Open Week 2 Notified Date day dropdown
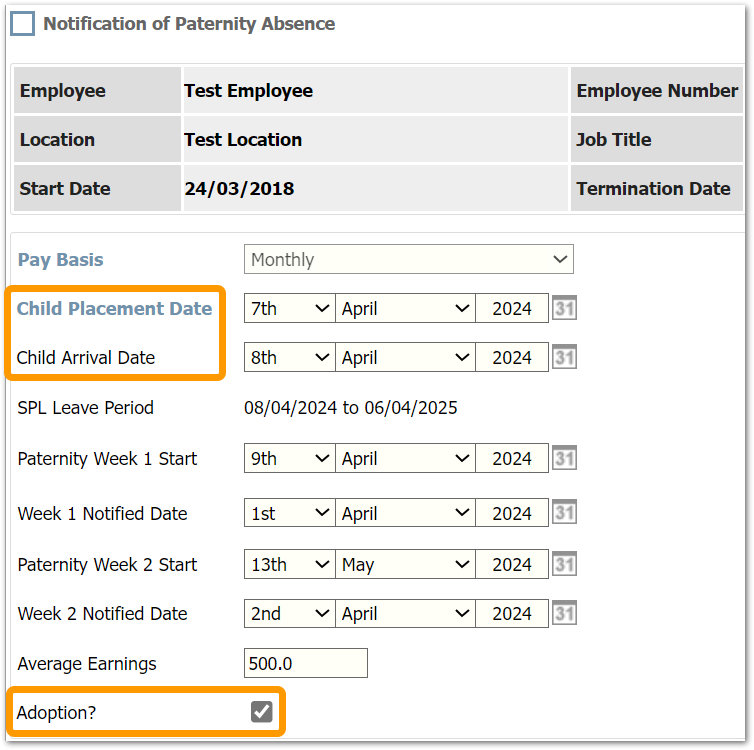Viewport: 754px width, 750px height. [289, 614]
